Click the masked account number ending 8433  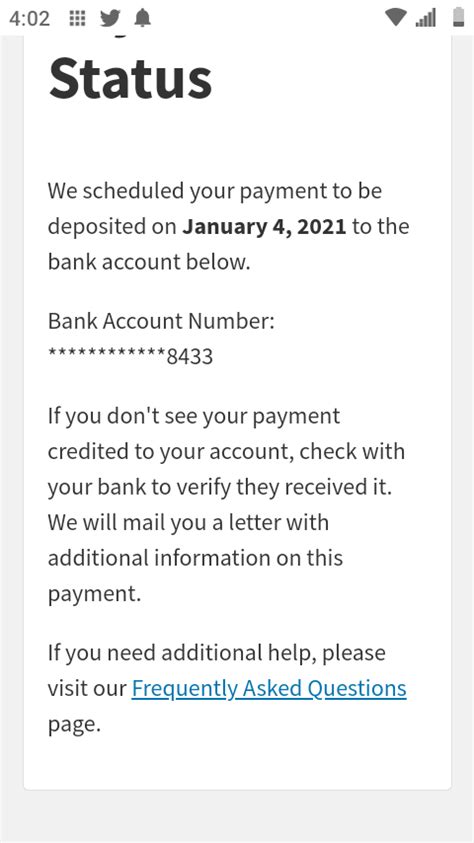pyautogui.click(x=131, y=356)
